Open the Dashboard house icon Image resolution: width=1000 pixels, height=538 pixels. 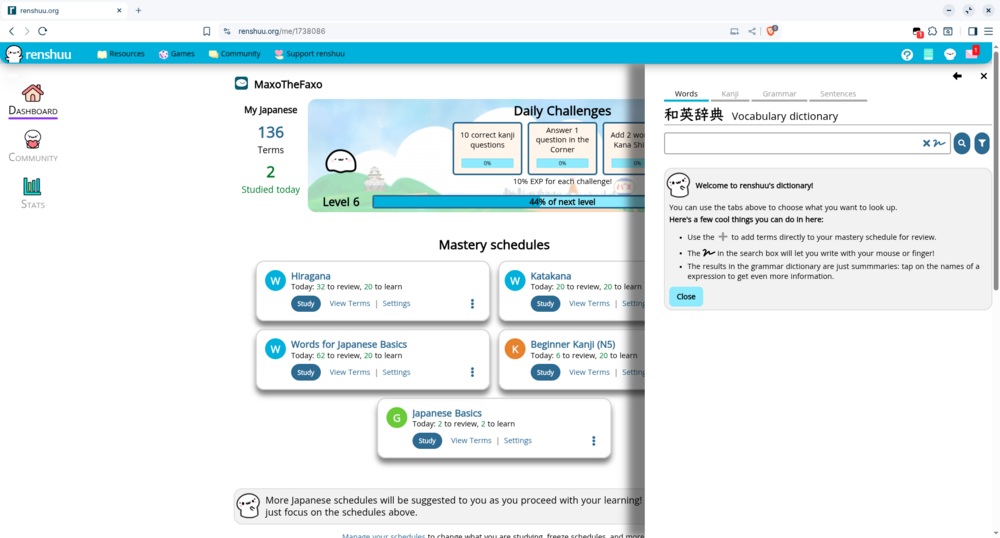(x=32, y=93)
